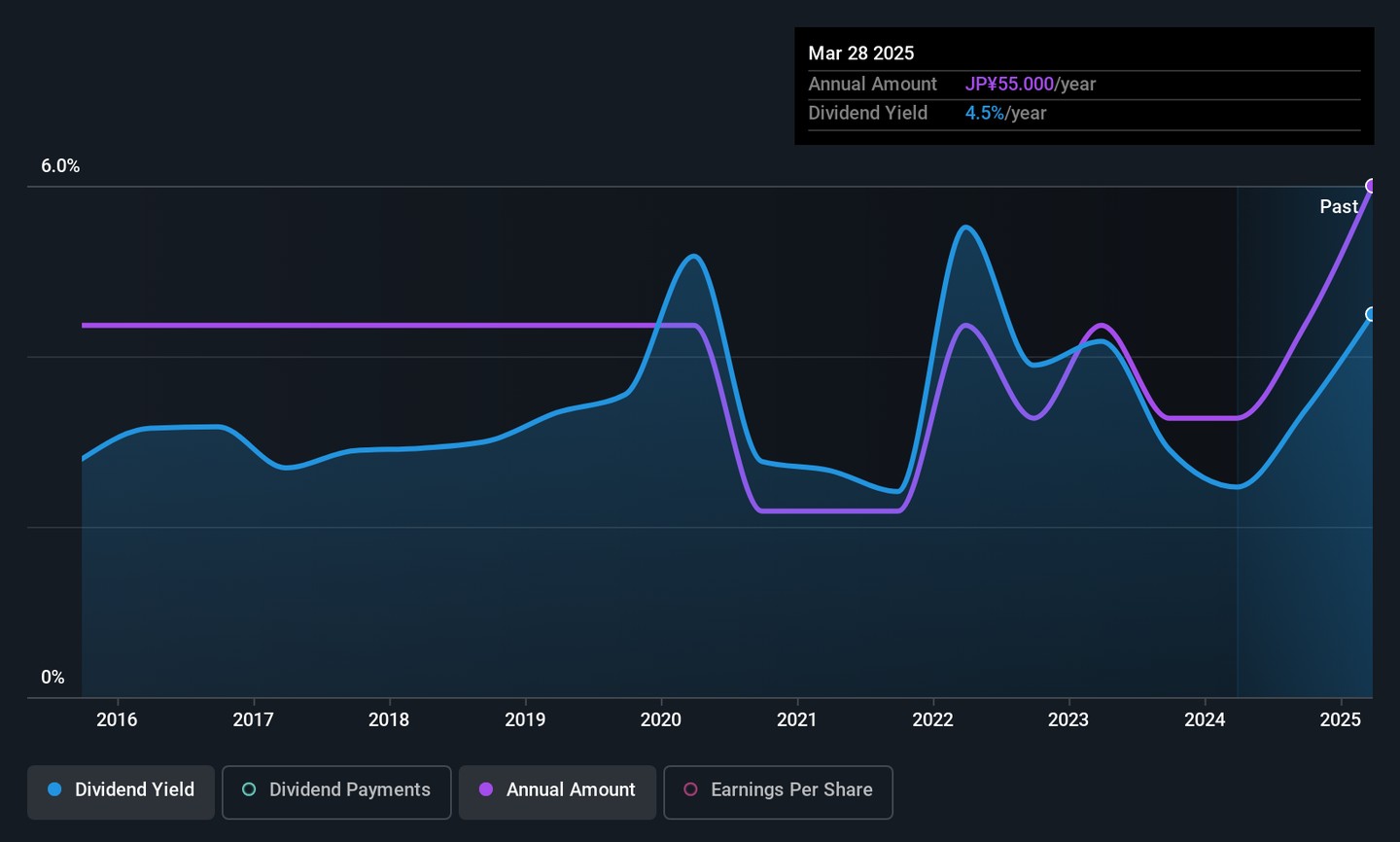Click the 4.5% dividend yield value
Image resolution: width=1400 pixels, height=842 pixels.
point(984,113)
